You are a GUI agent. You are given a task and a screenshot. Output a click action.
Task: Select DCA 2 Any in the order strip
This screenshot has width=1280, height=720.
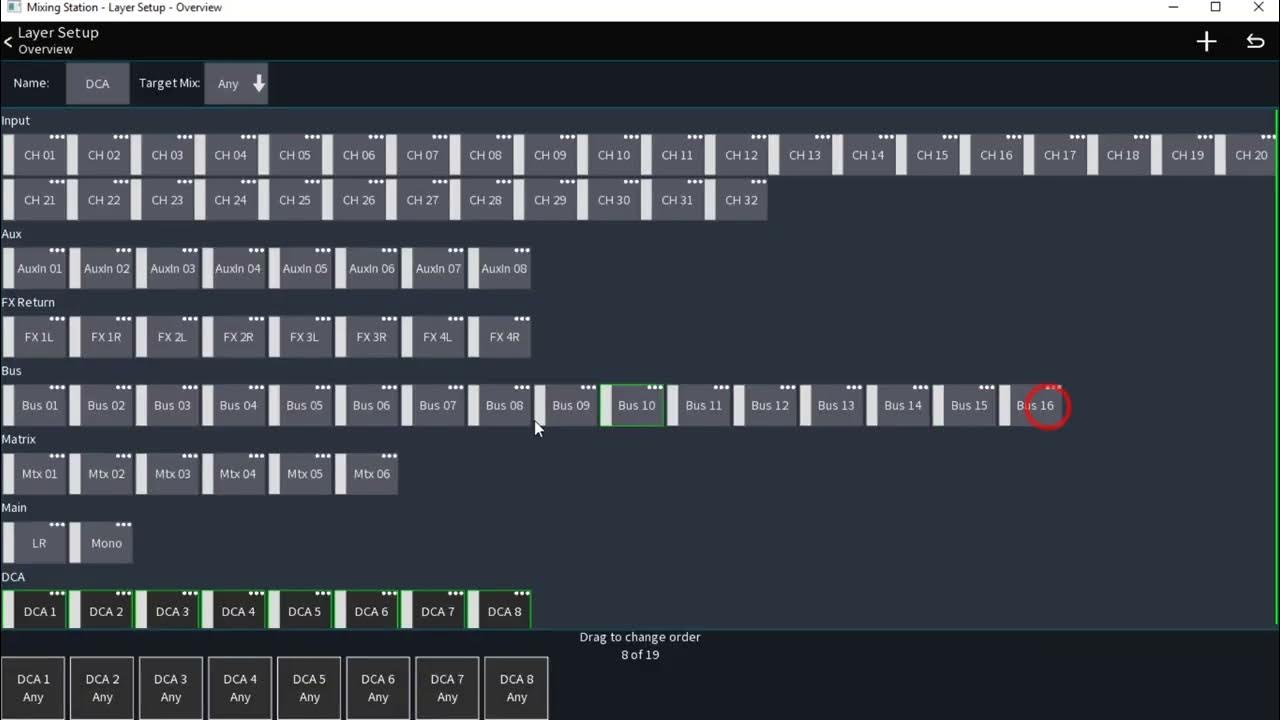[102, 688]
